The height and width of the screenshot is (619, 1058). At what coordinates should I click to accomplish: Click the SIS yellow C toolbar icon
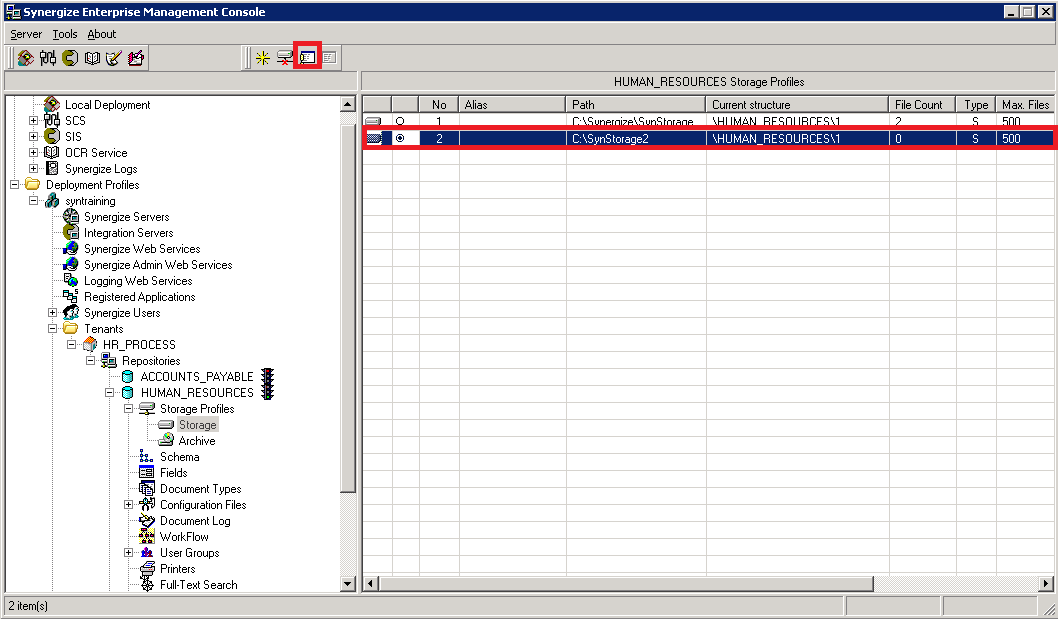[x=70, y=58]
